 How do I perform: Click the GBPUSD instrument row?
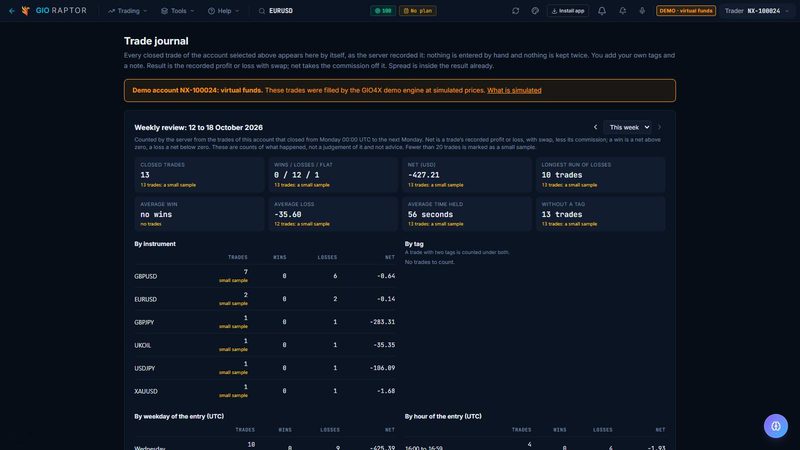[x=265, y=276]
